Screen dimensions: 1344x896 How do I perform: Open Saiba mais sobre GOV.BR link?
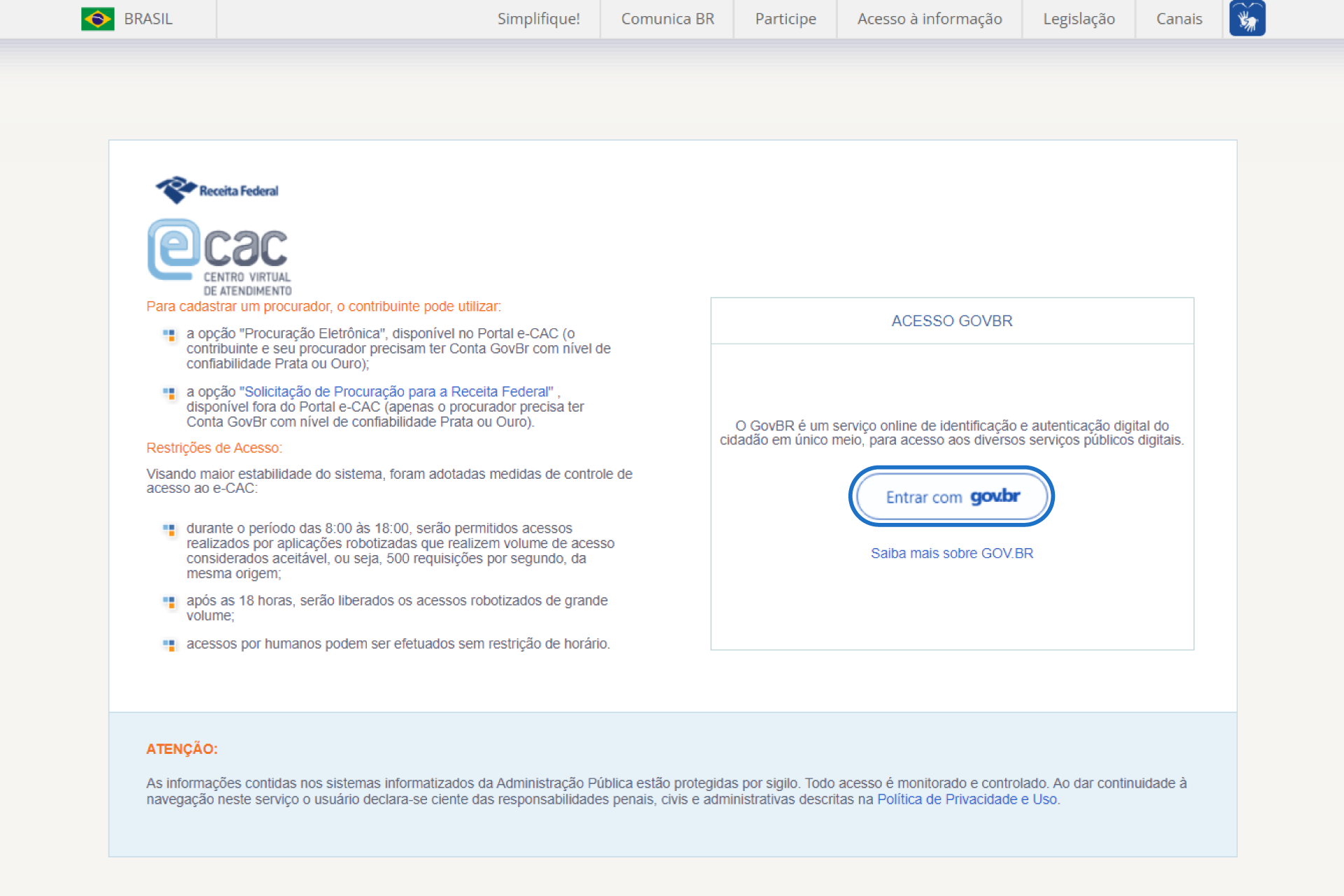(x=951, y=553)
